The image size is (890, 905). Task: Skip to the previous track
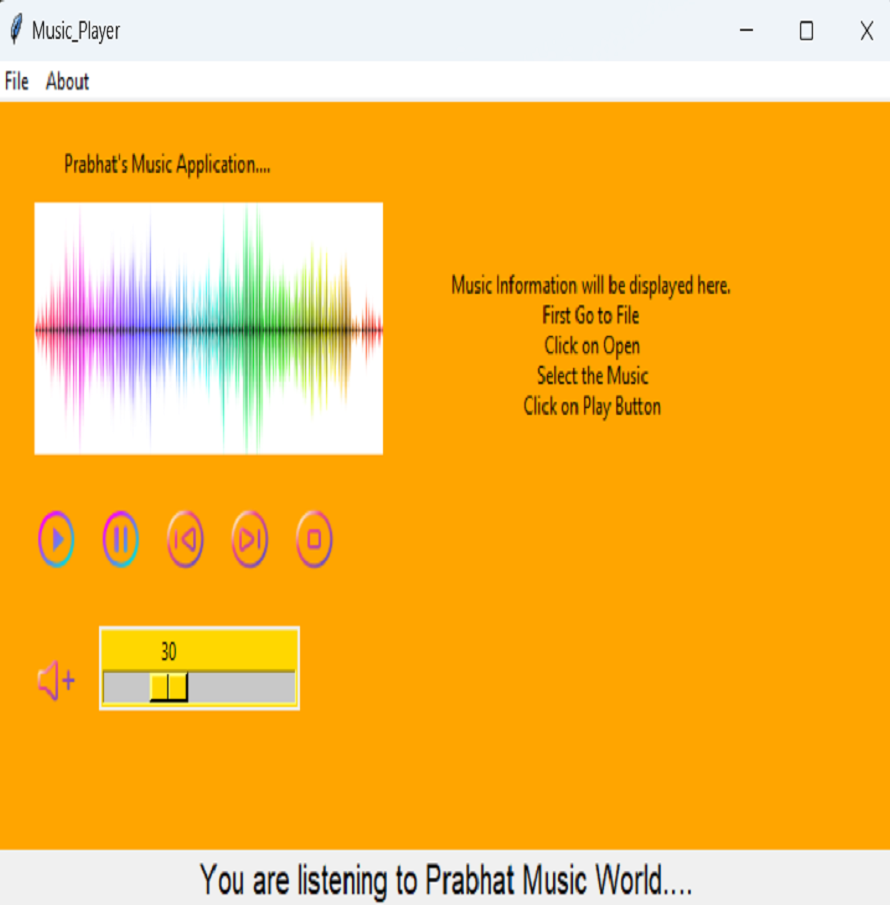pos(185,540)
